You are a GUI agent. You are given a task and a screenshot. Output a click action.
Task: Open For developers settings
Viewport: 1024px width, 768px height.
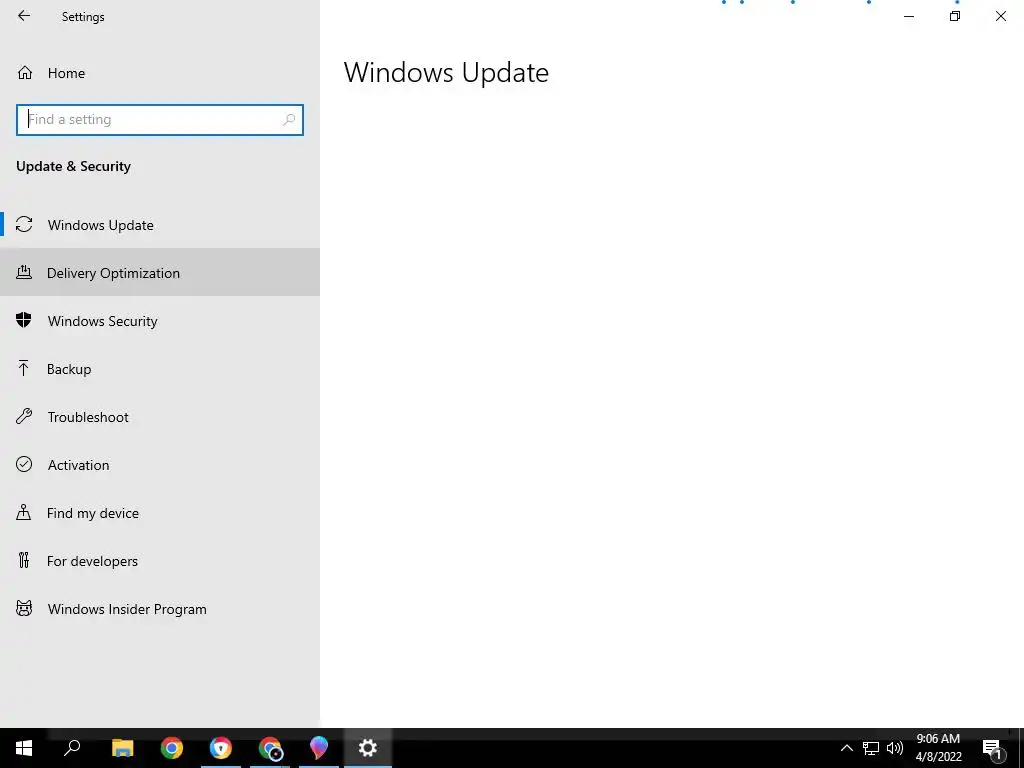pos(160,561)
